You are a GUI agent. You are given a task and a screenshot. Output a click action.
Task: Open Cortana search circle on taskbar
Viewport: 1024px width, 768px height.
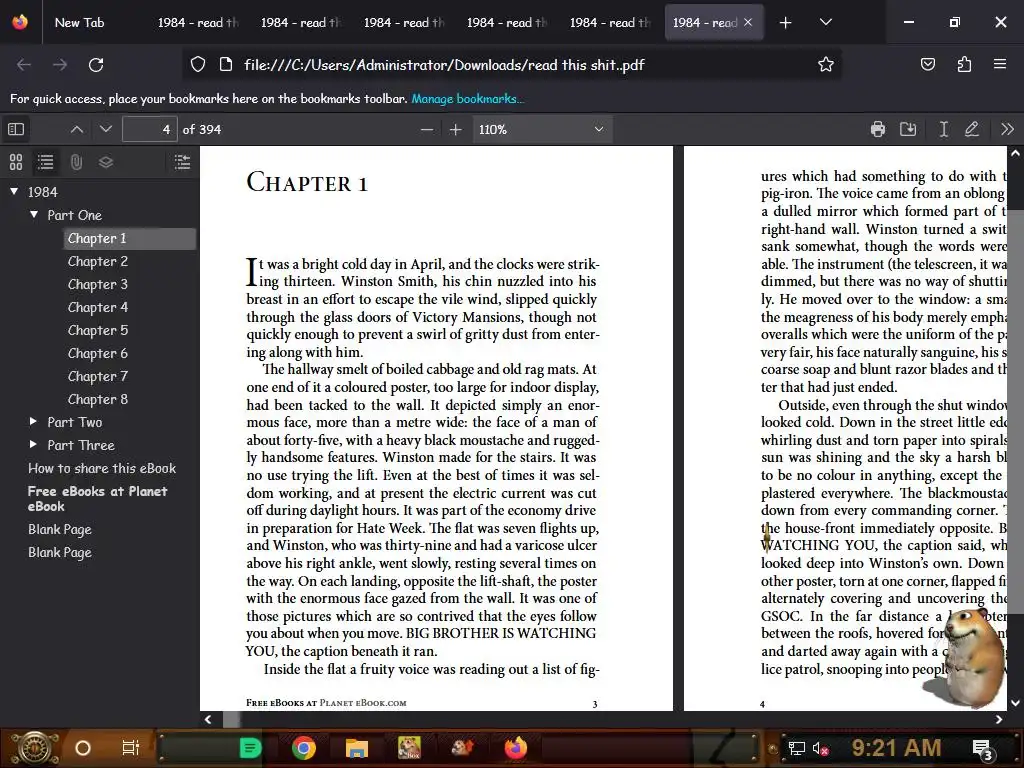point(82,748)
